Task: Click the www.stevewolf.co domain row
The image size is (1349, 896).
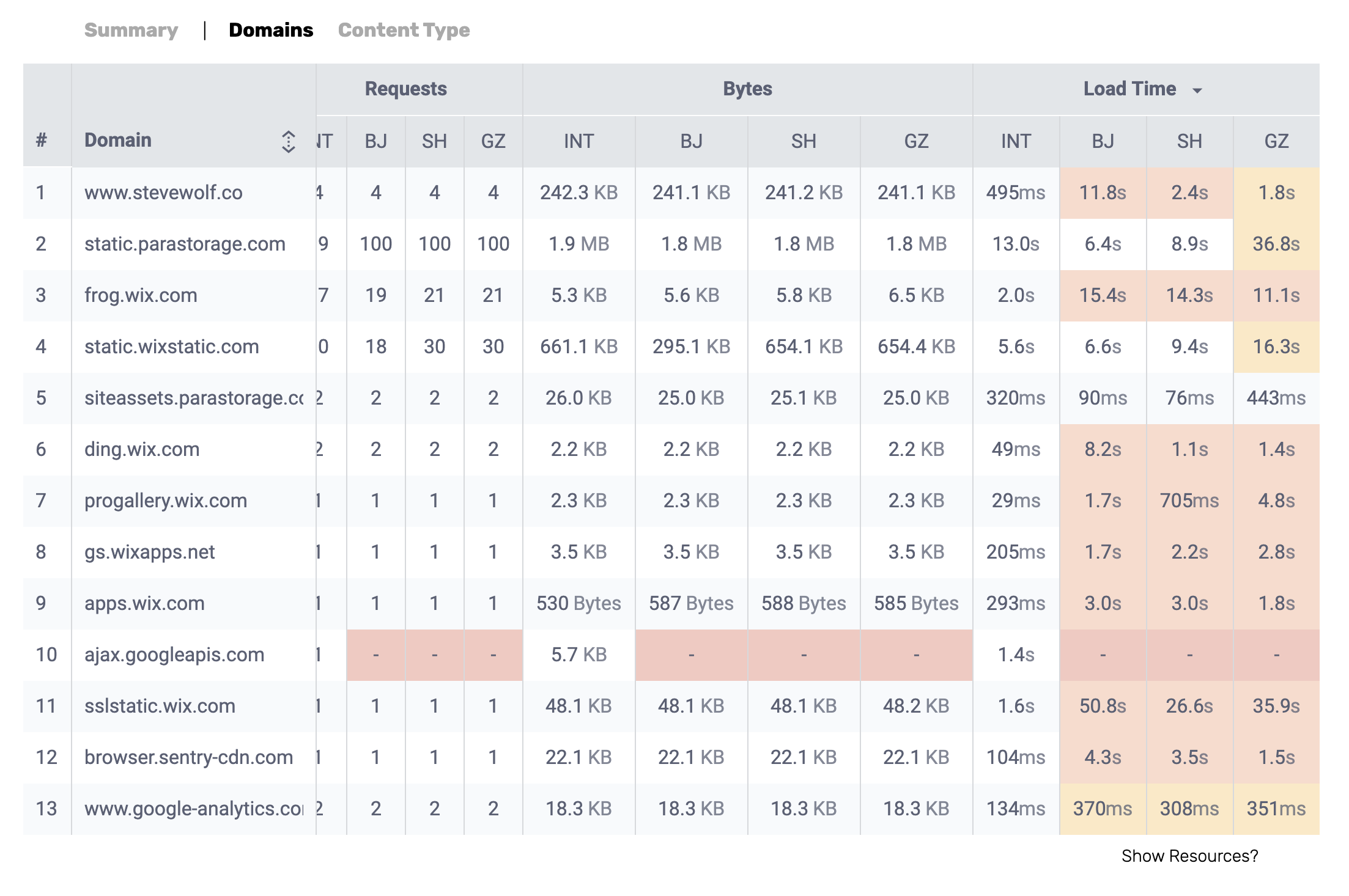Action: coord(163,193)
